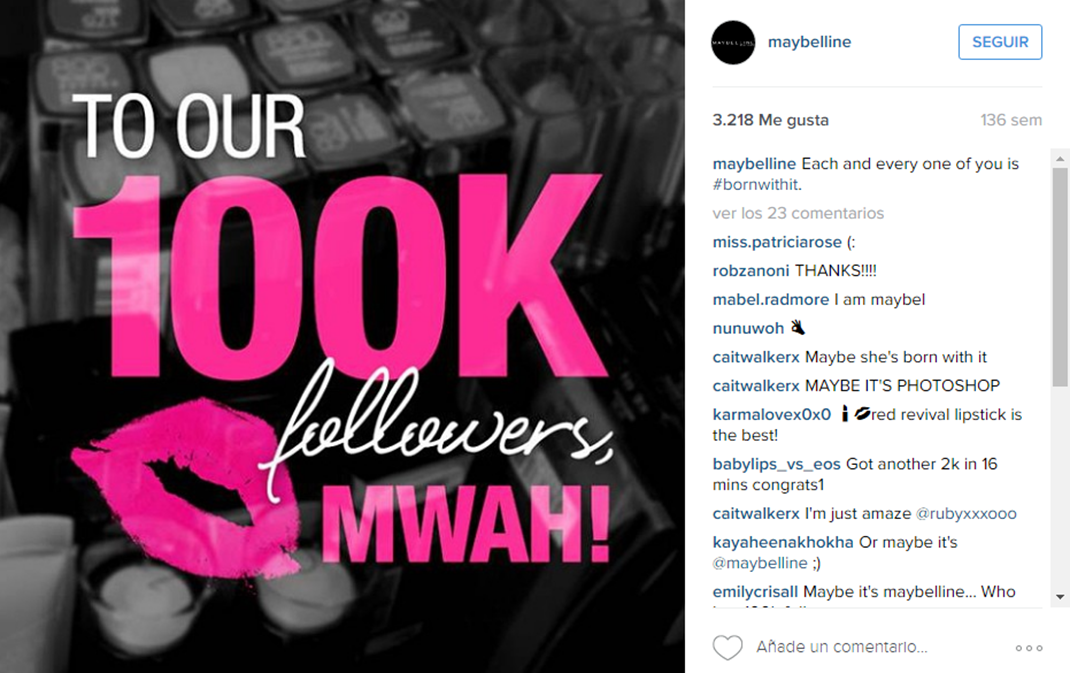Expand 'ver los 23 comentarios'
This screenshot has width=1070, height=673.
(x=798, y=213)
